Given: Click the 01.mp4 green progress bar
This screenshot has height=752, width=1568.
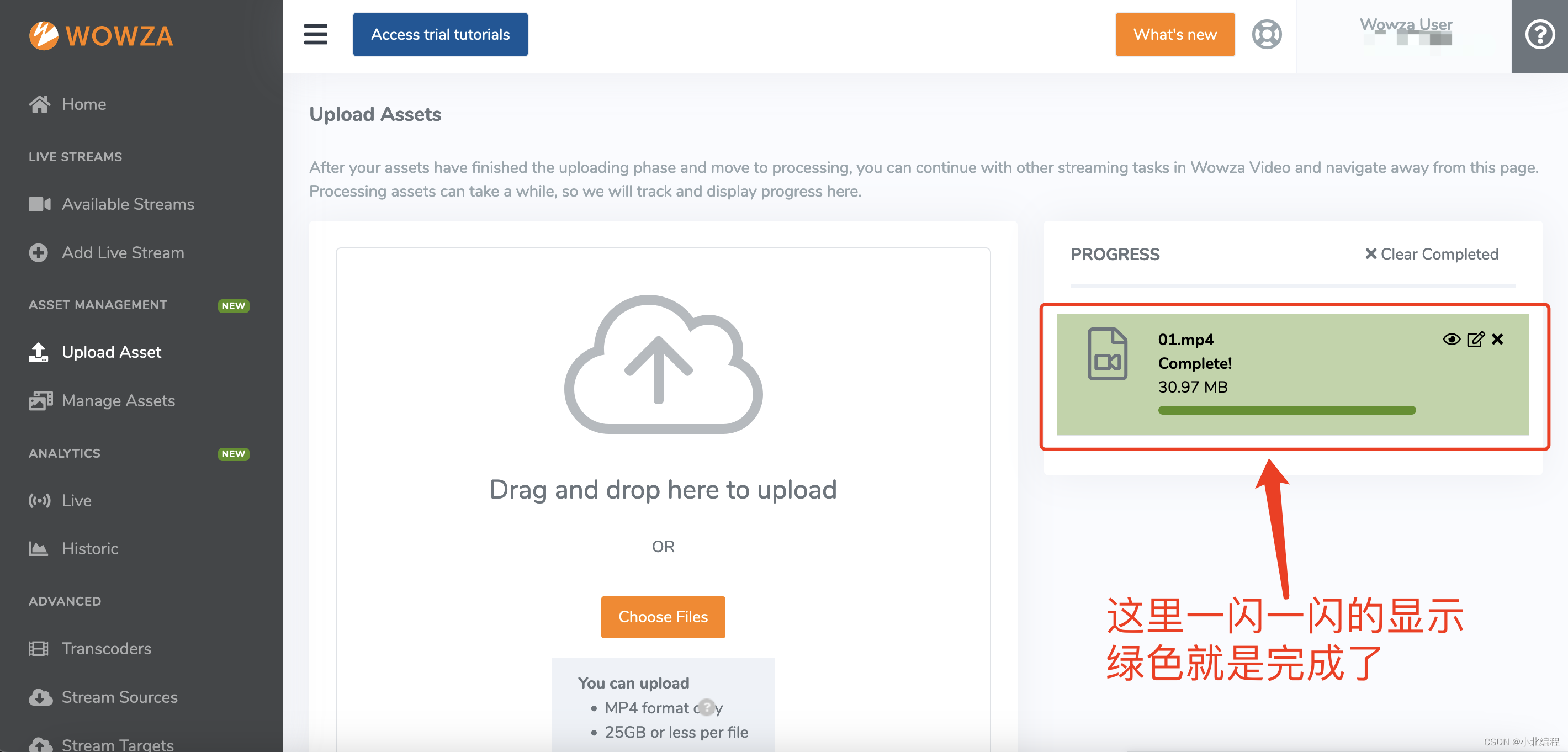Looking at the screenshot, I should pyautogui.click(x=1287, y=410).
